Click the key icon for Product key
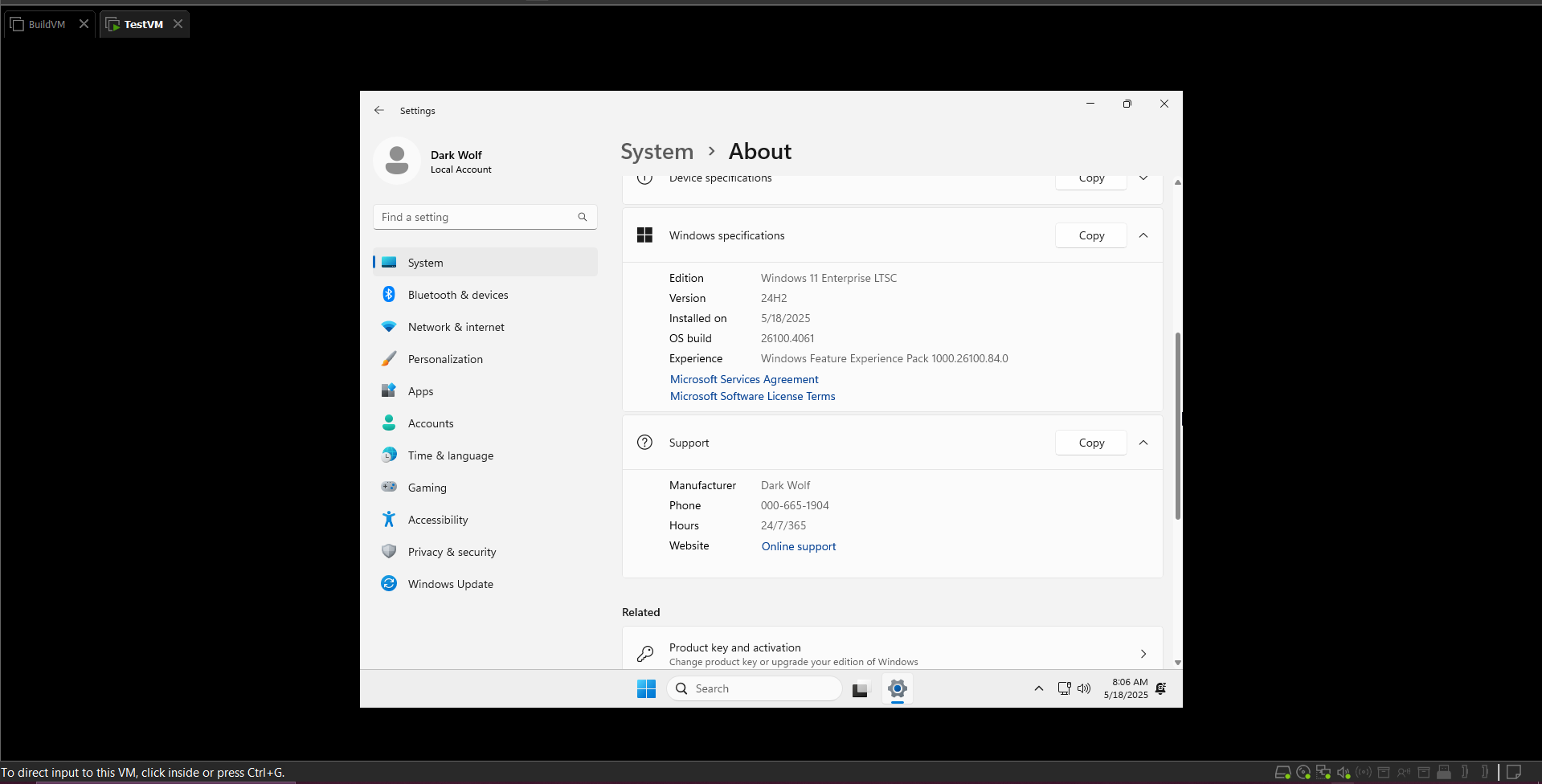This screenshot has height=784, width=1542. [644, 654]
